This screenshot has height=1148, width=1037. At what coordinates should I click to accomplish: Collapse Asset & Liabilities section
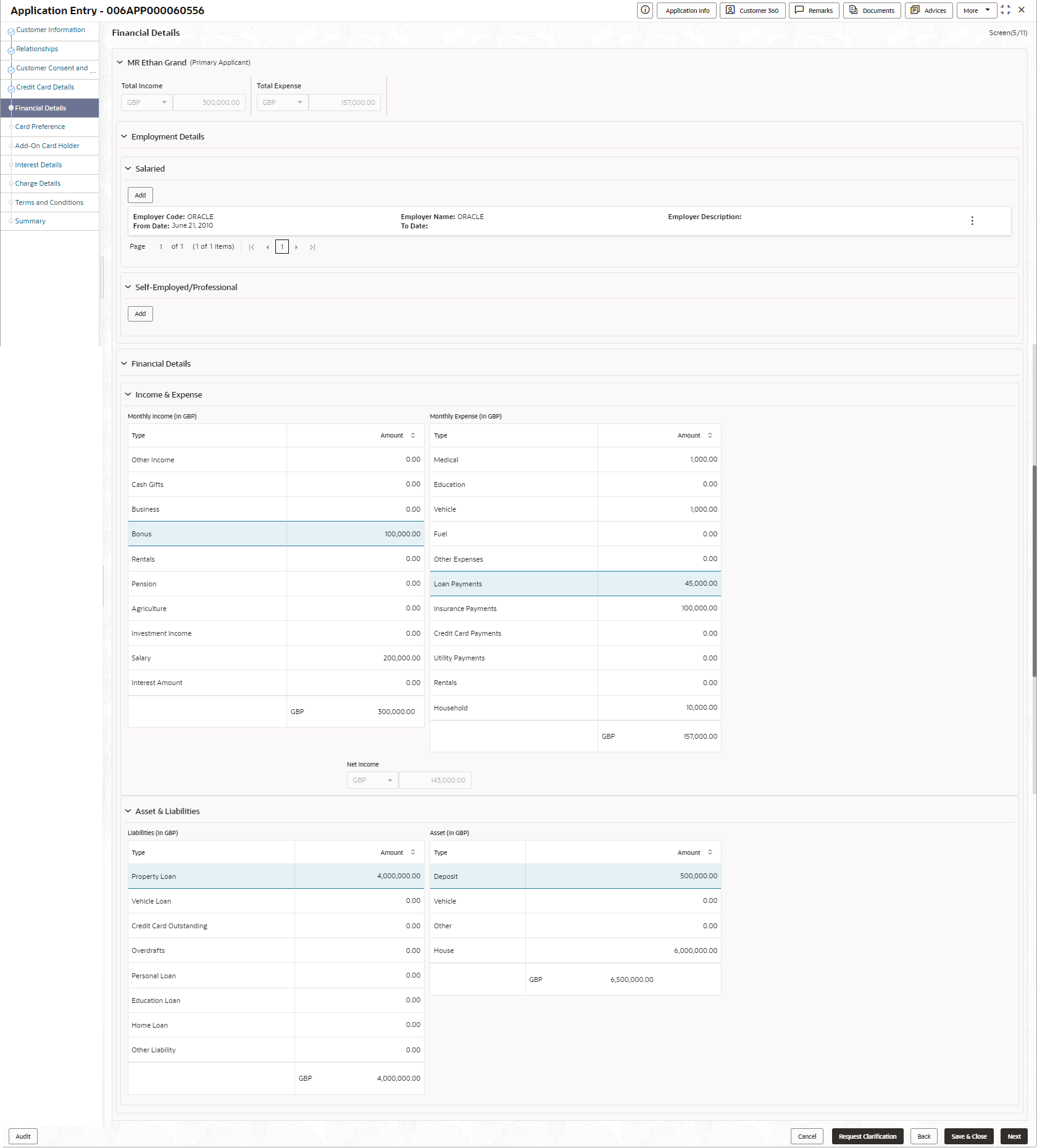pyautogui.click(x=128, y=811)
